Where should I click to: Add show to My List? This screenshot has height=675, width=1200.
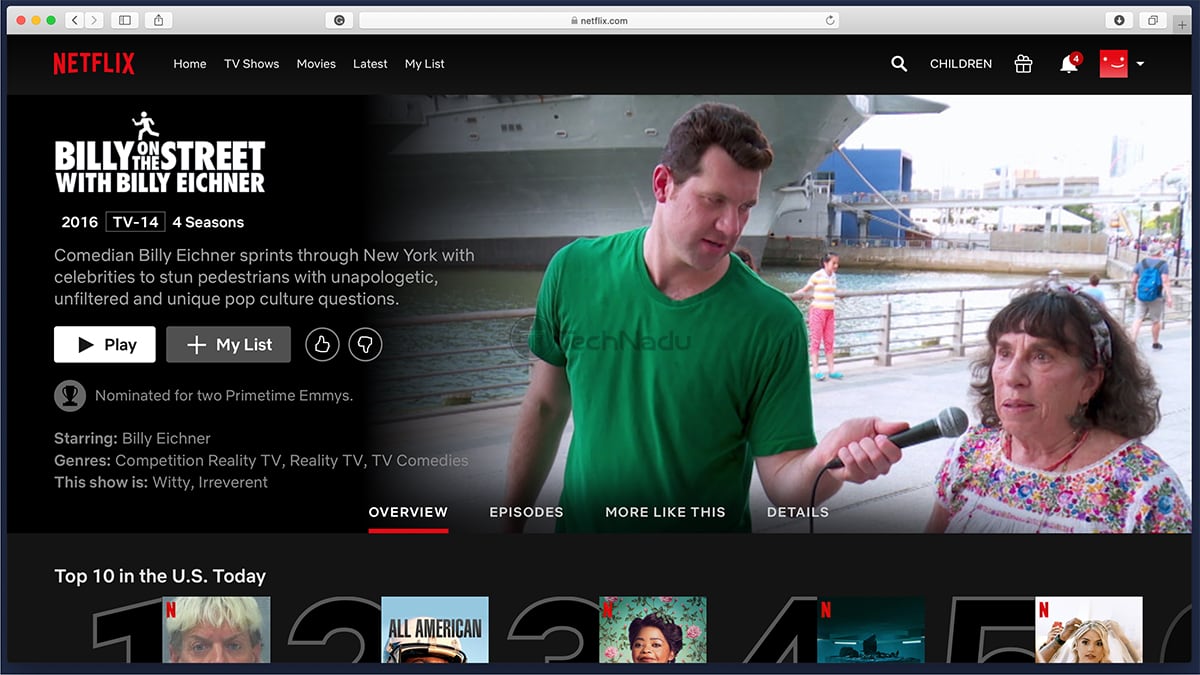[228, 345]
